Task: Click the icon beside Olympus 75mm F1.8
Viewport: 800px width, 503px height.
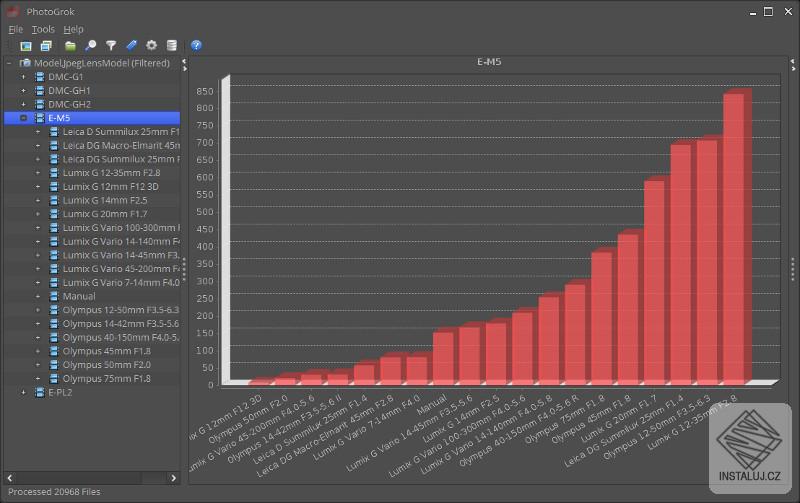Action: pyautogui.click(x=54, y=379)
